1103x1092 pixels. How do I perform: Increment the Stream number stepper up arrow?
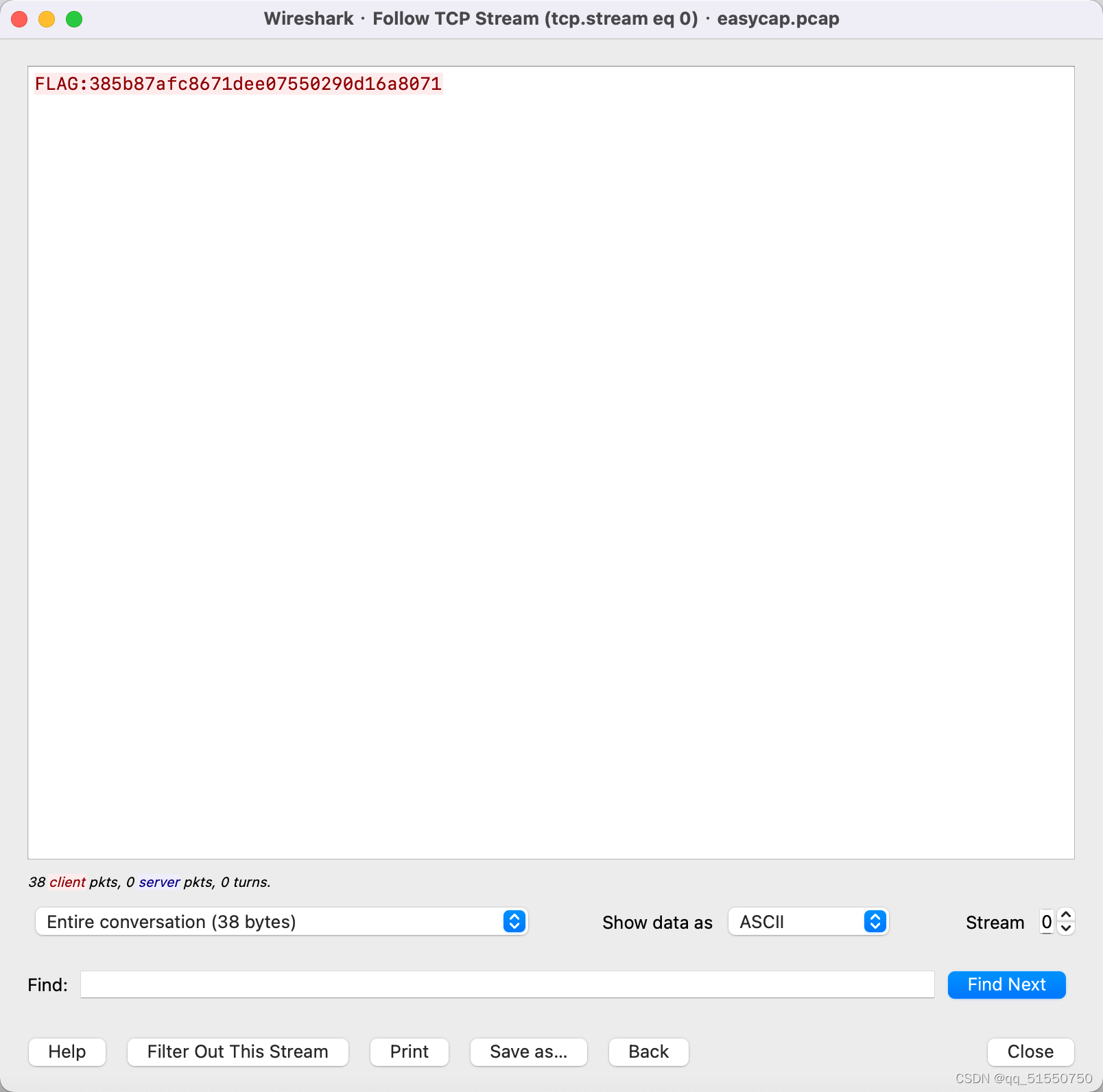[x=1066, y=915]
